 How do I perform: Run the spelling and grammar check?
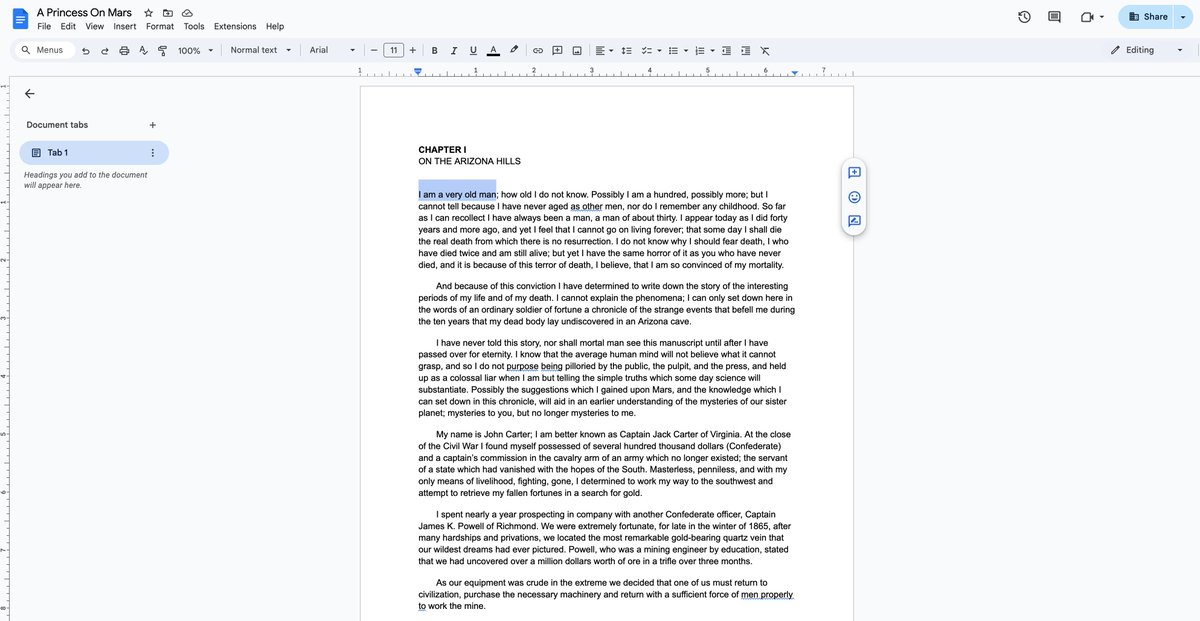pyautogui.click(x=143, y=50)
